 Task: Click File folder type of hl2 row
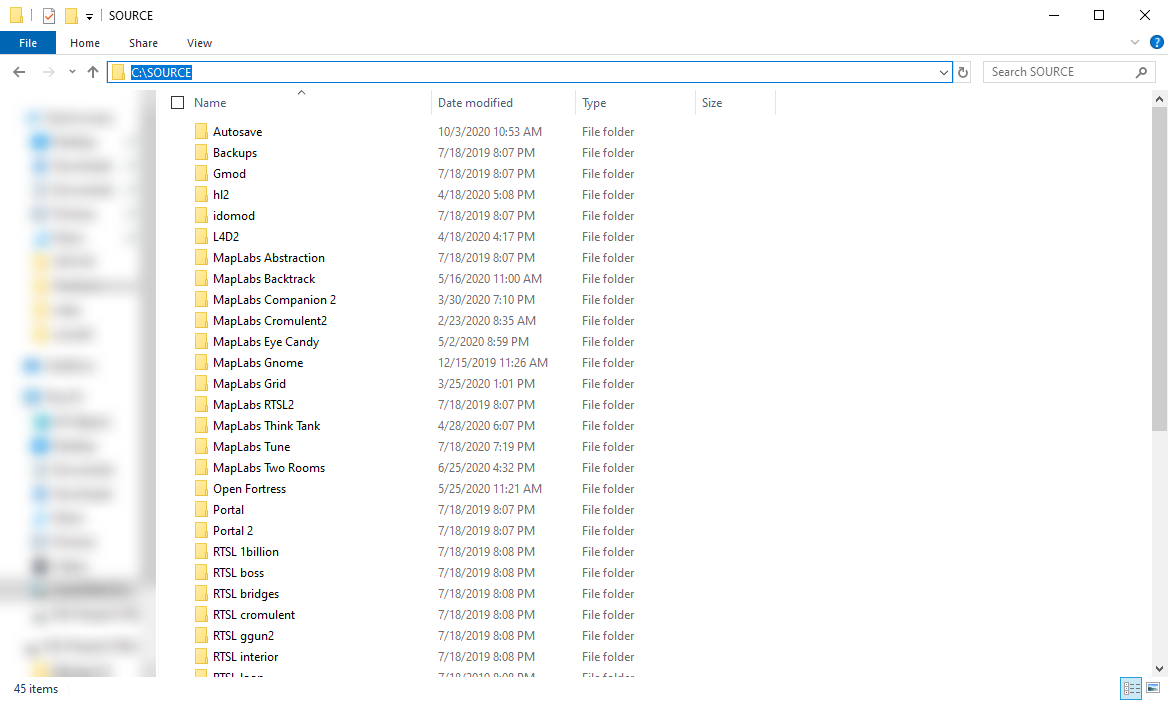point(608,194)
